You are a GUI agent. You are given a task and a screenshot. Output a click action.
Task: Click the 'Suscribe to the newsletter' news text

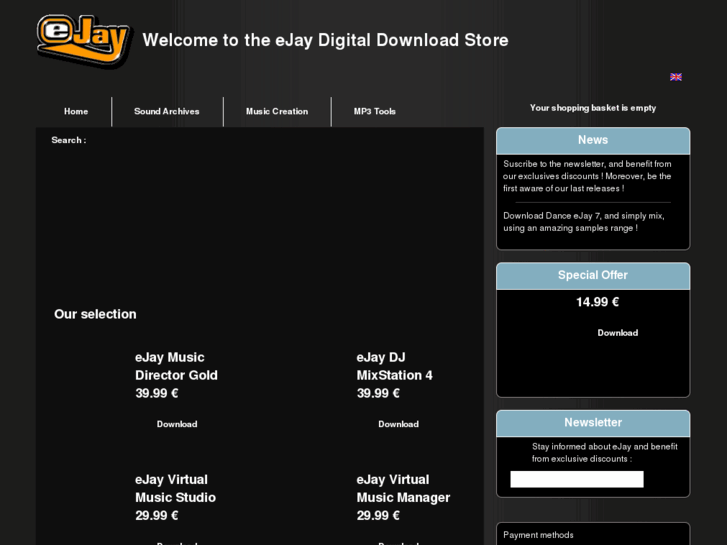587,176
